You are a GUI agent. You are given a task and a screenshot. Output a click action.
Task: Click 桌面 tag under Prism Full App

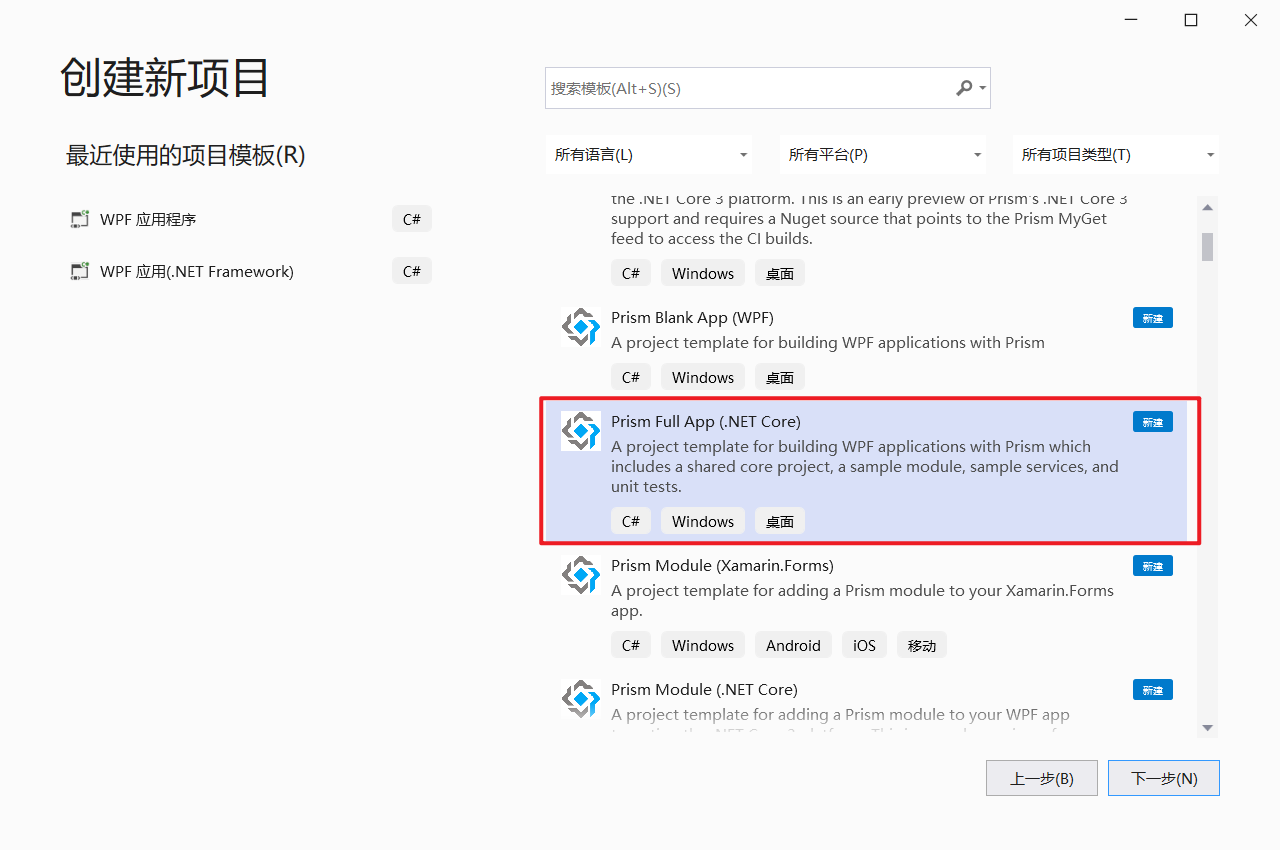780,521
